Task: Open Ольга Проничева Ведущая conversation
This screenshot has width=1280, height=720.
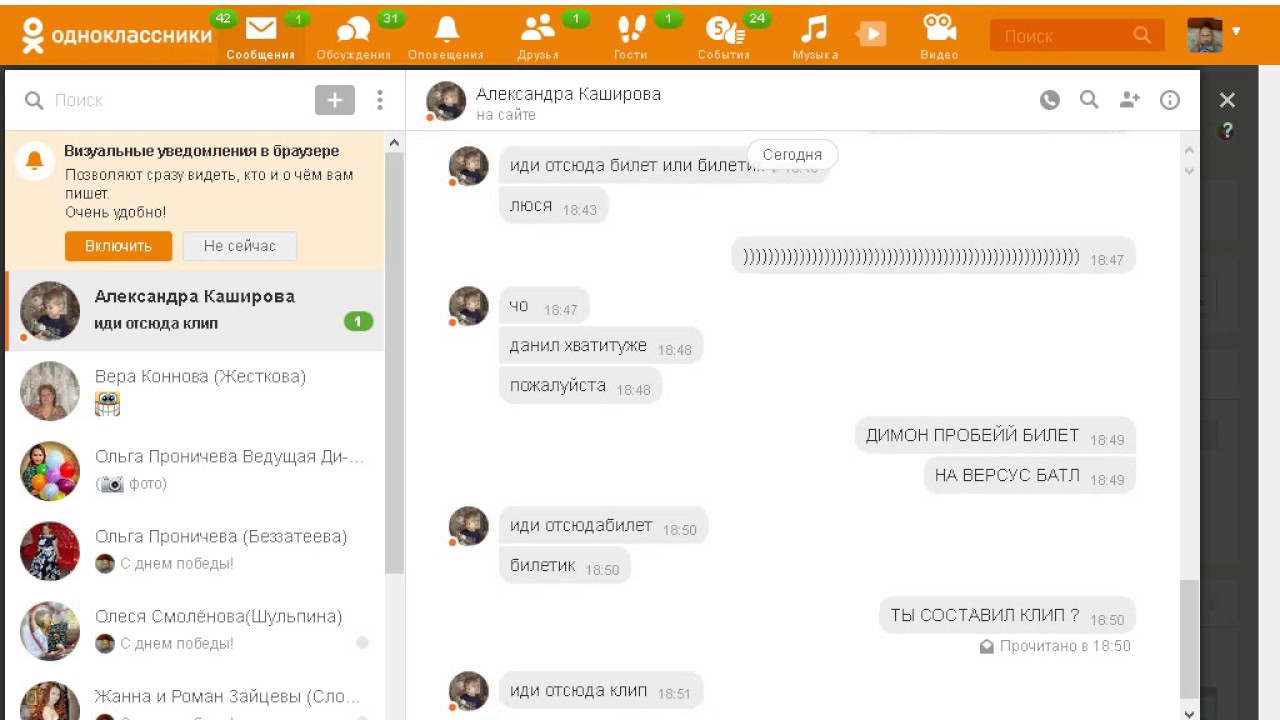Action: point(195,470)
